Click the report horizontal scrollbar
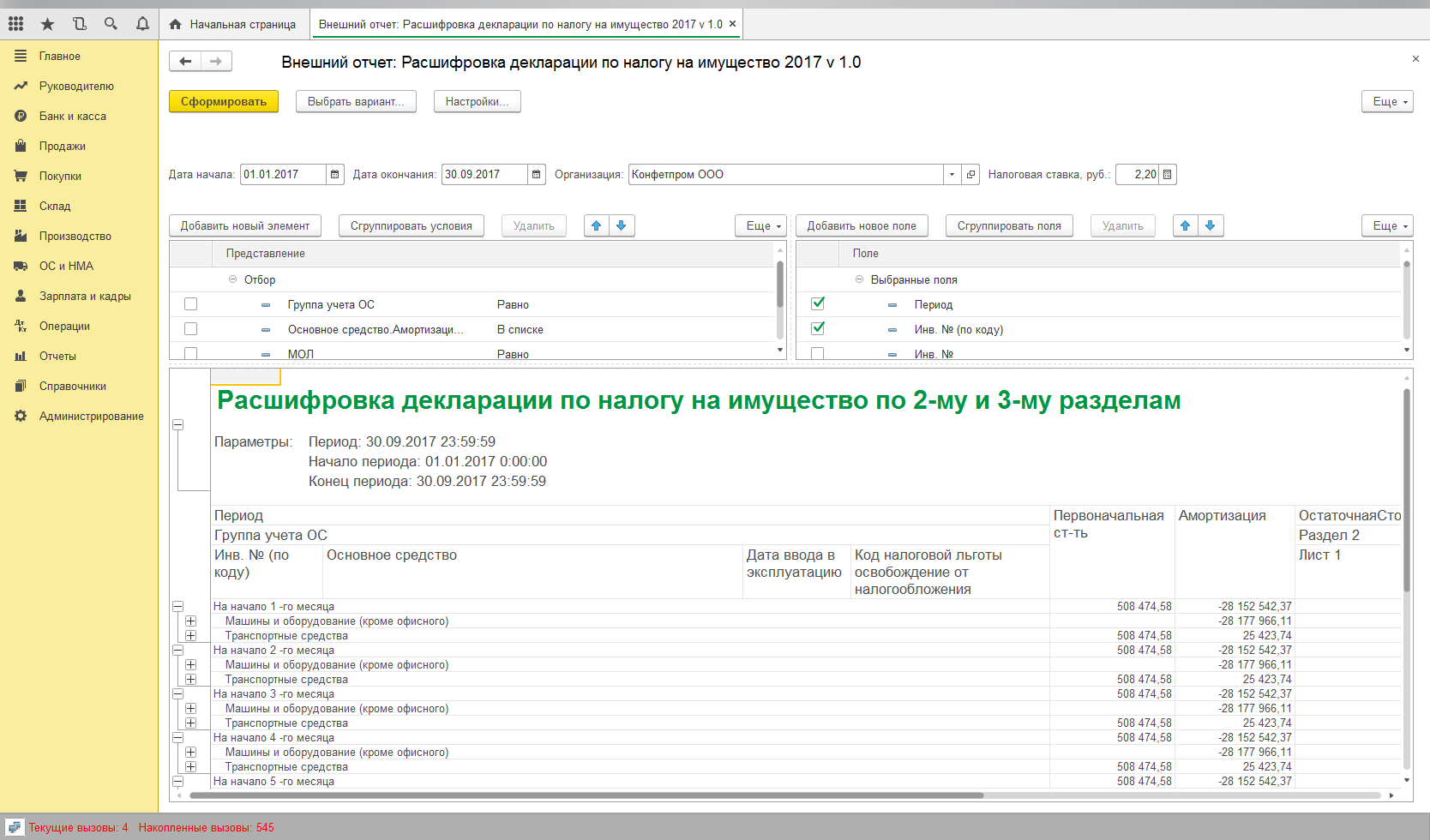This screenshot has height=840, width=1430. [x=586, y=795]
